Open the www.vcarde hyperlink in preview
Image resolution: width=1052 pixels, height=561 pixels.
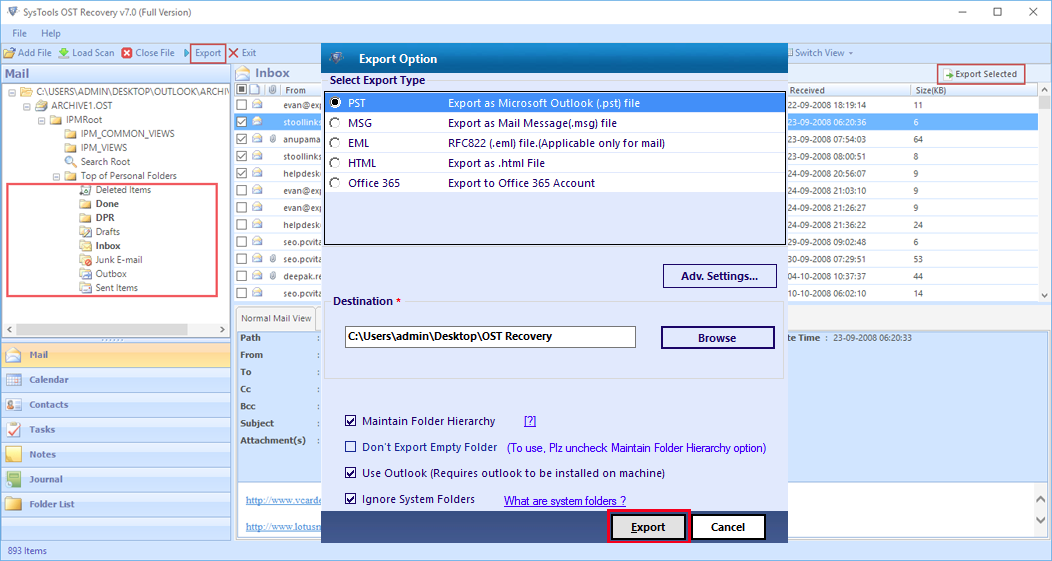tap(282, 500)
